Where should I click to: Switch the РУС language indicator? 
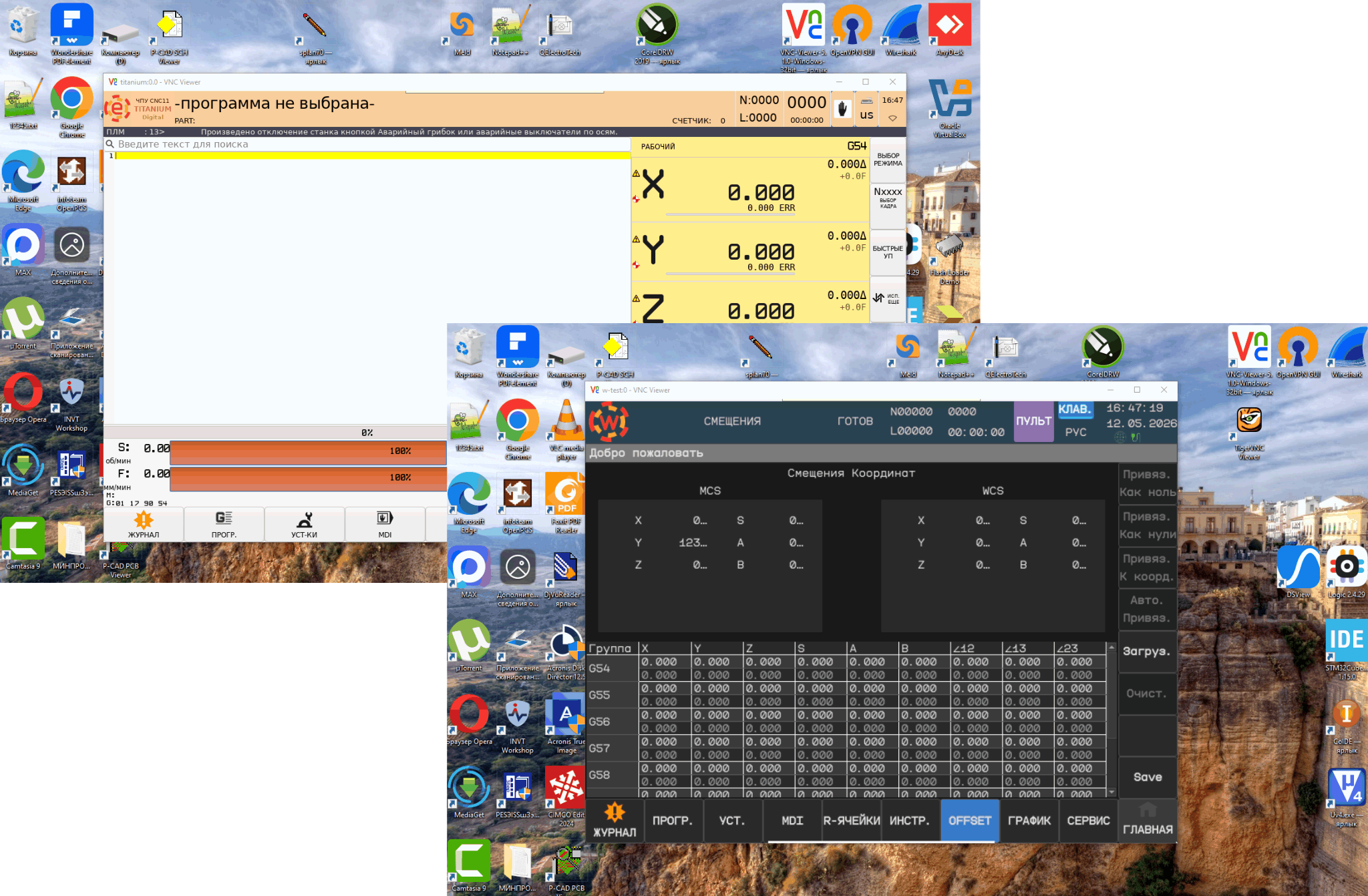[x=1075, y=432]
